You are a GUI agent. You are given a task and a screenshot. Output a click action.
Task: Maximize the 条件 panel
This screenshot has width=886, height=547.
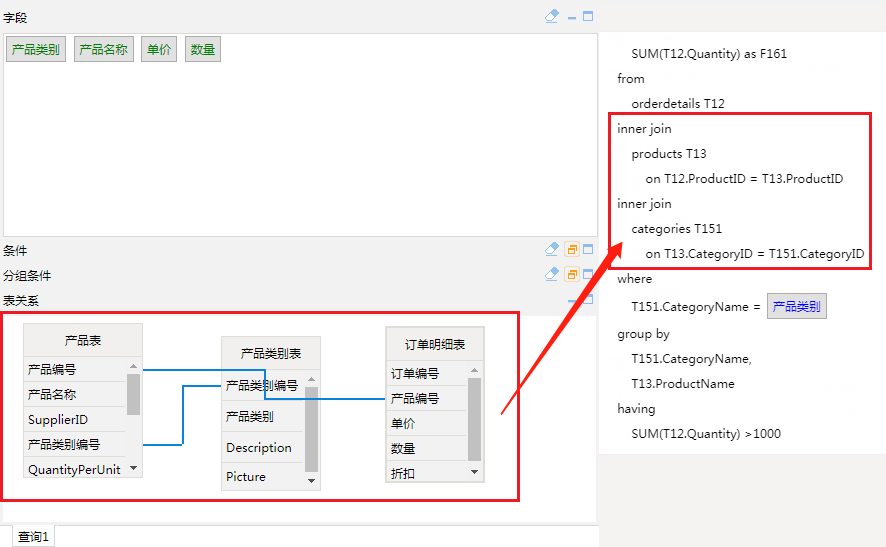click(x=588, y=249)
